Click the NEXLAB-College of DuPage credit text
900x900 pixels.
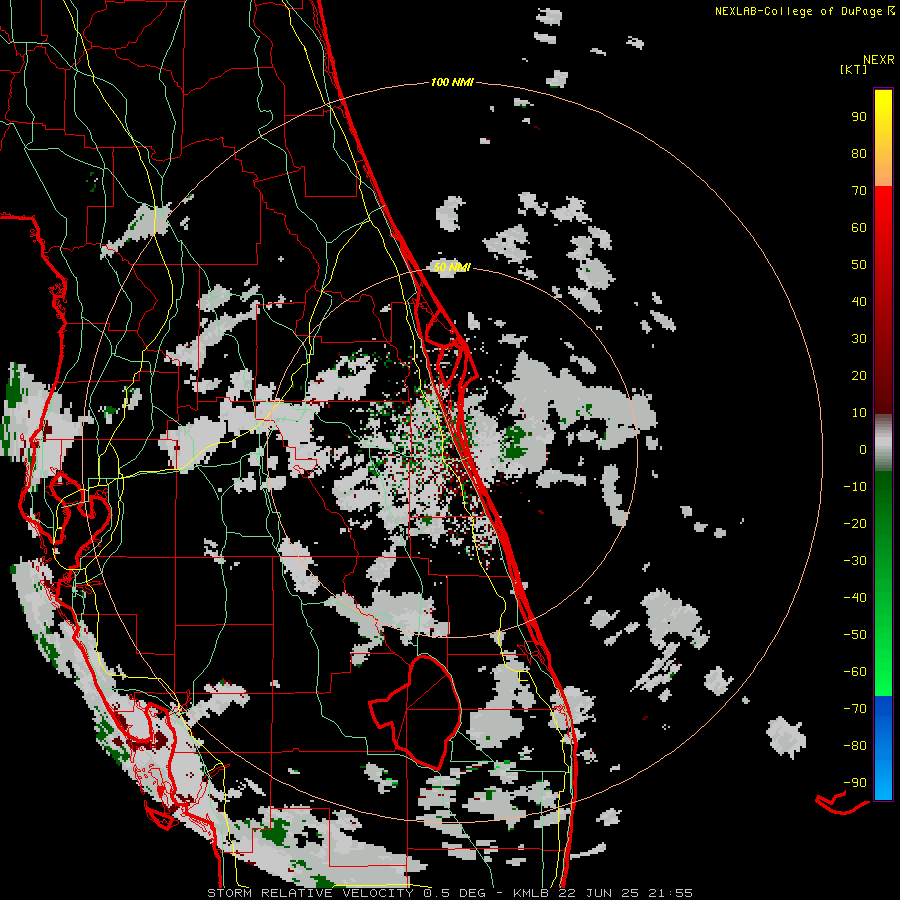click(x=798, y=11)
